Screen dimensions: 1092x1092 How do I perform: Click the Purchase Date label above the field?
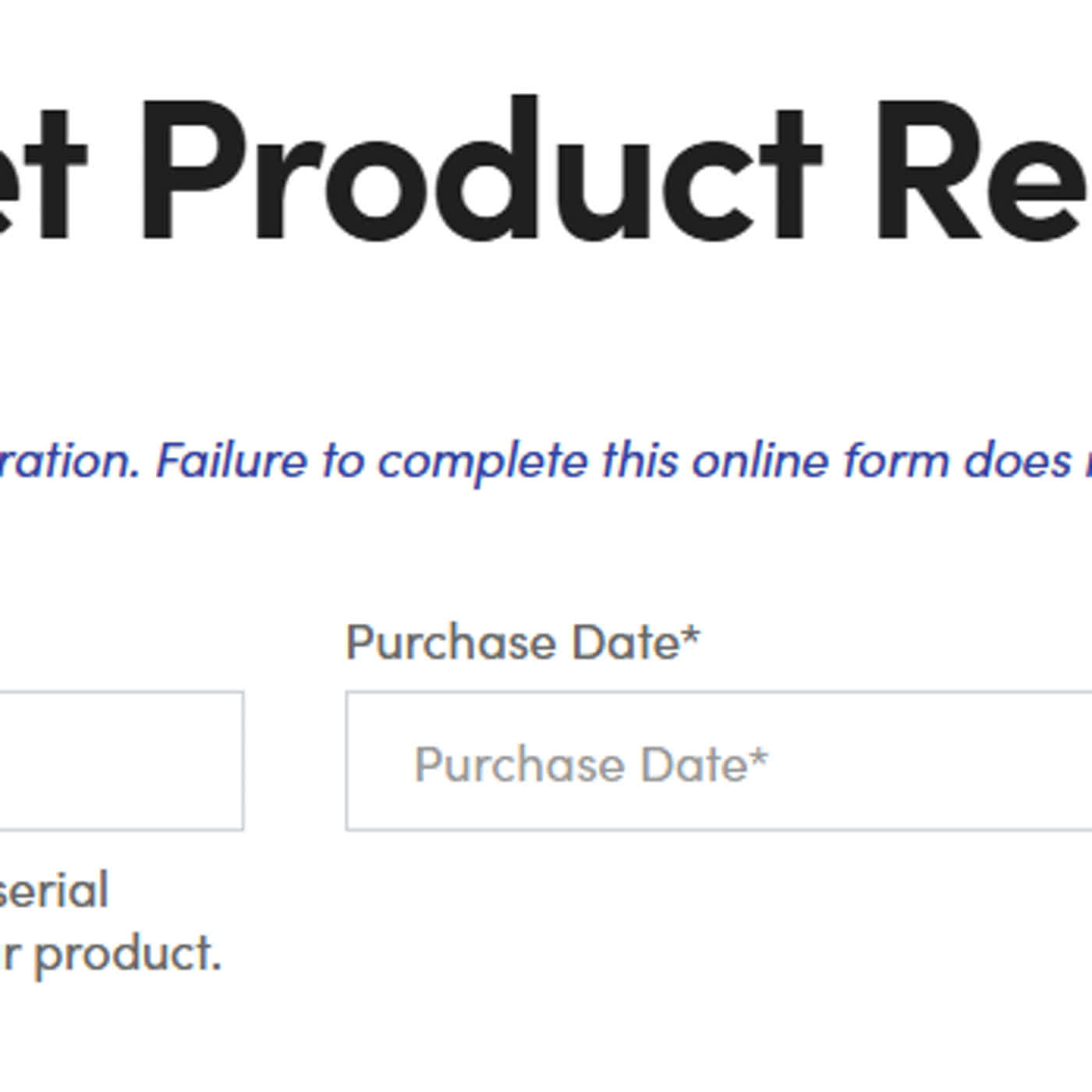click(x=523, y=643)
